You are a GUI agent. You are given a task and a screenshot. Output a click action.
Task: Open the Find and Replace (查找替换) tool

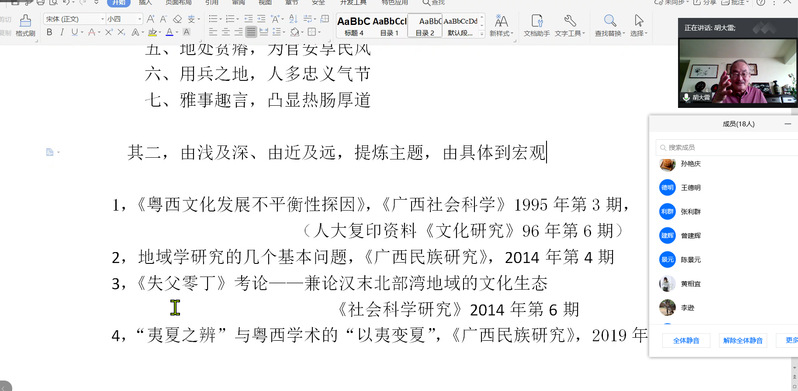click(x=610, y=24)
